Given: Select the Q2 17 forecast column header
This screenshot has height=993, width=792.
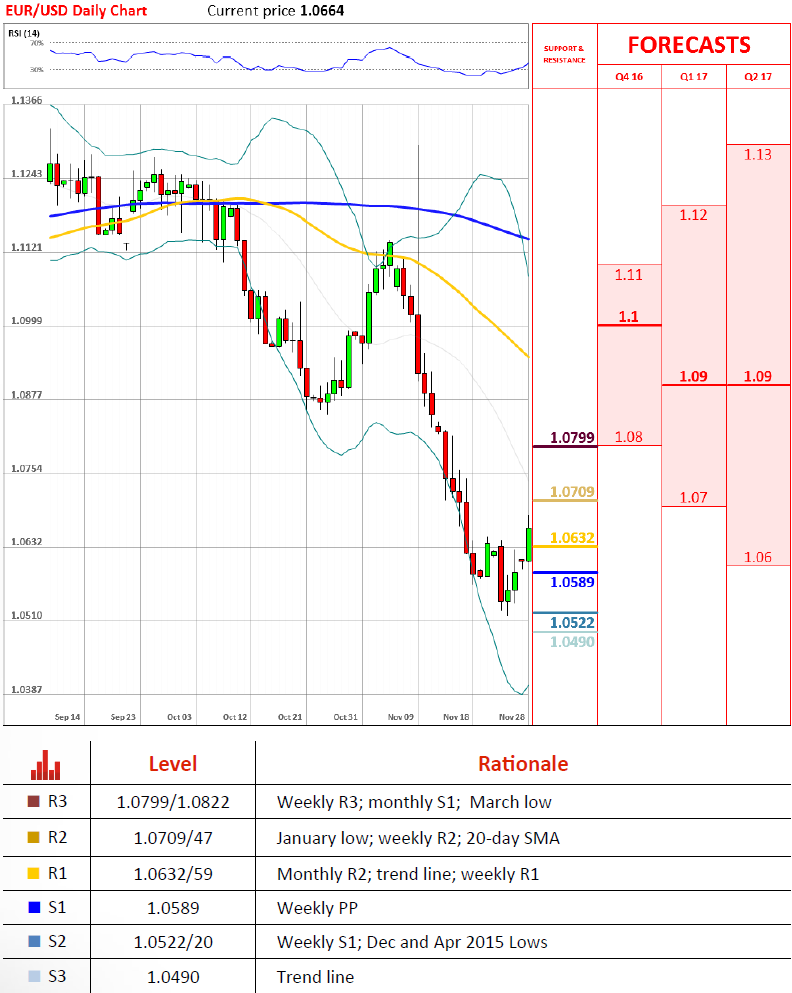Looking at the screenshot, I should pyautogui.click(x=758, y=77).
